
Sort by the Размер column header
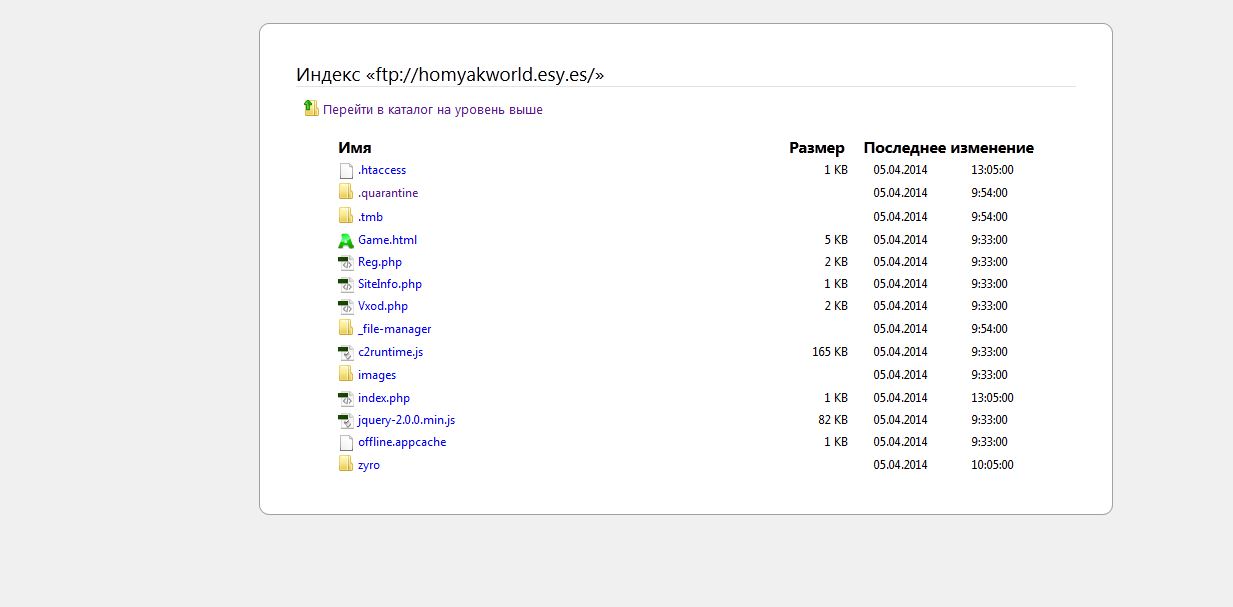click(816, 148)
